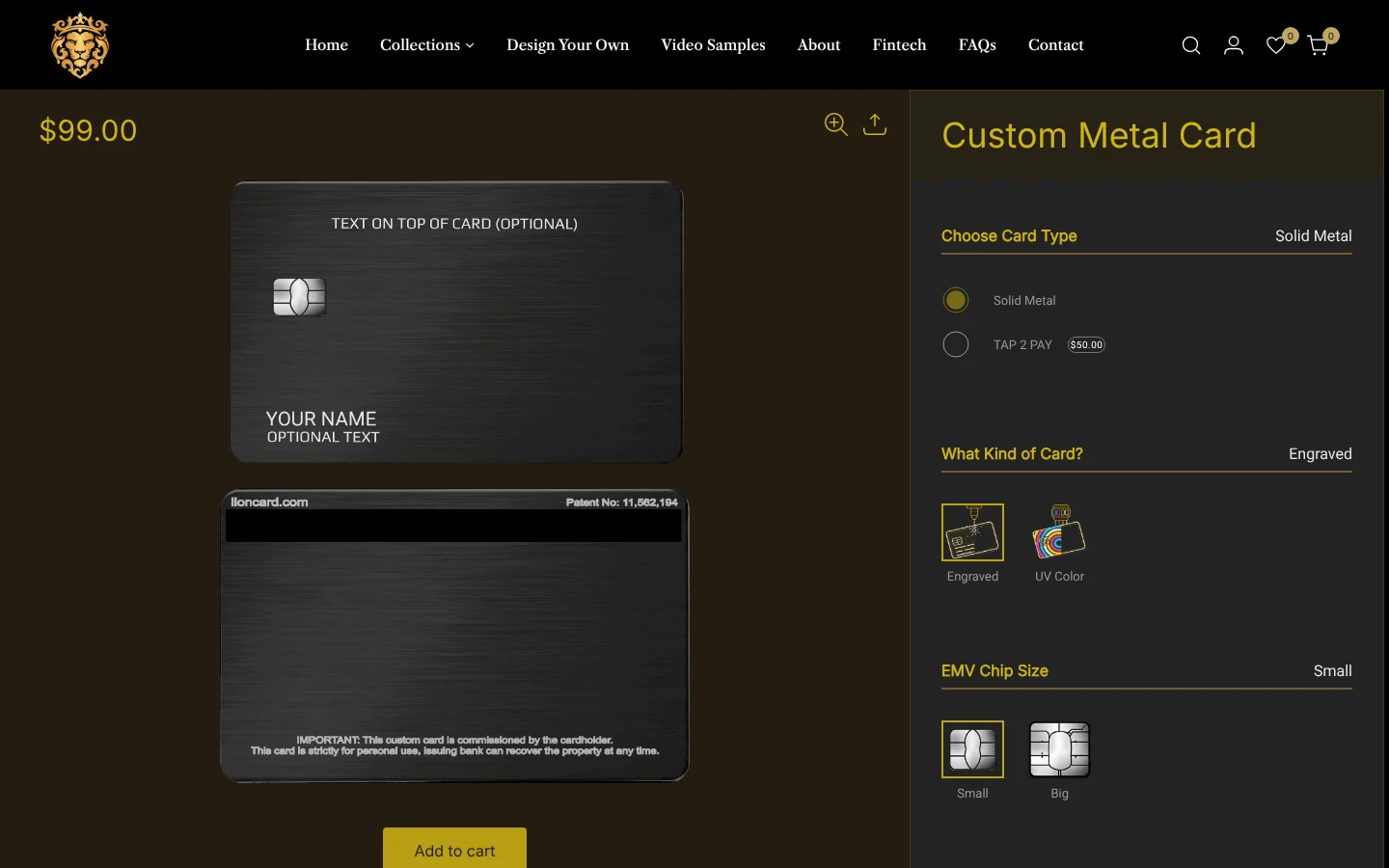Click the front card preview image
This screenshot has height=868, width=1389.
[x=456, y=322]
